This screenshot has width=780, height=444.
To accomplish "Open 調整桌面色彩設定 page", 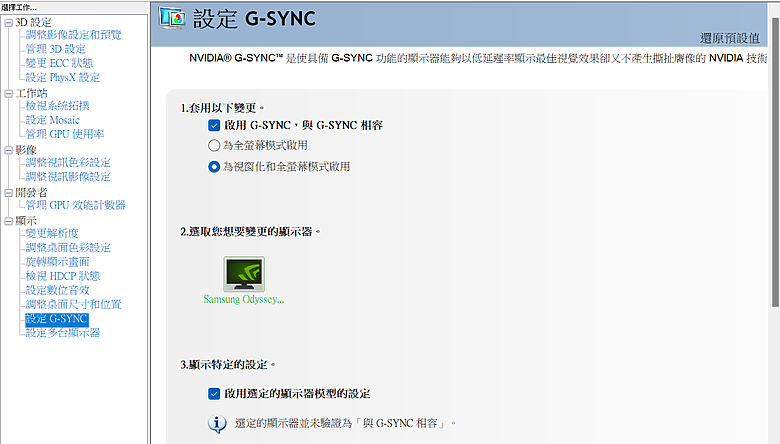I will (68, 247).
